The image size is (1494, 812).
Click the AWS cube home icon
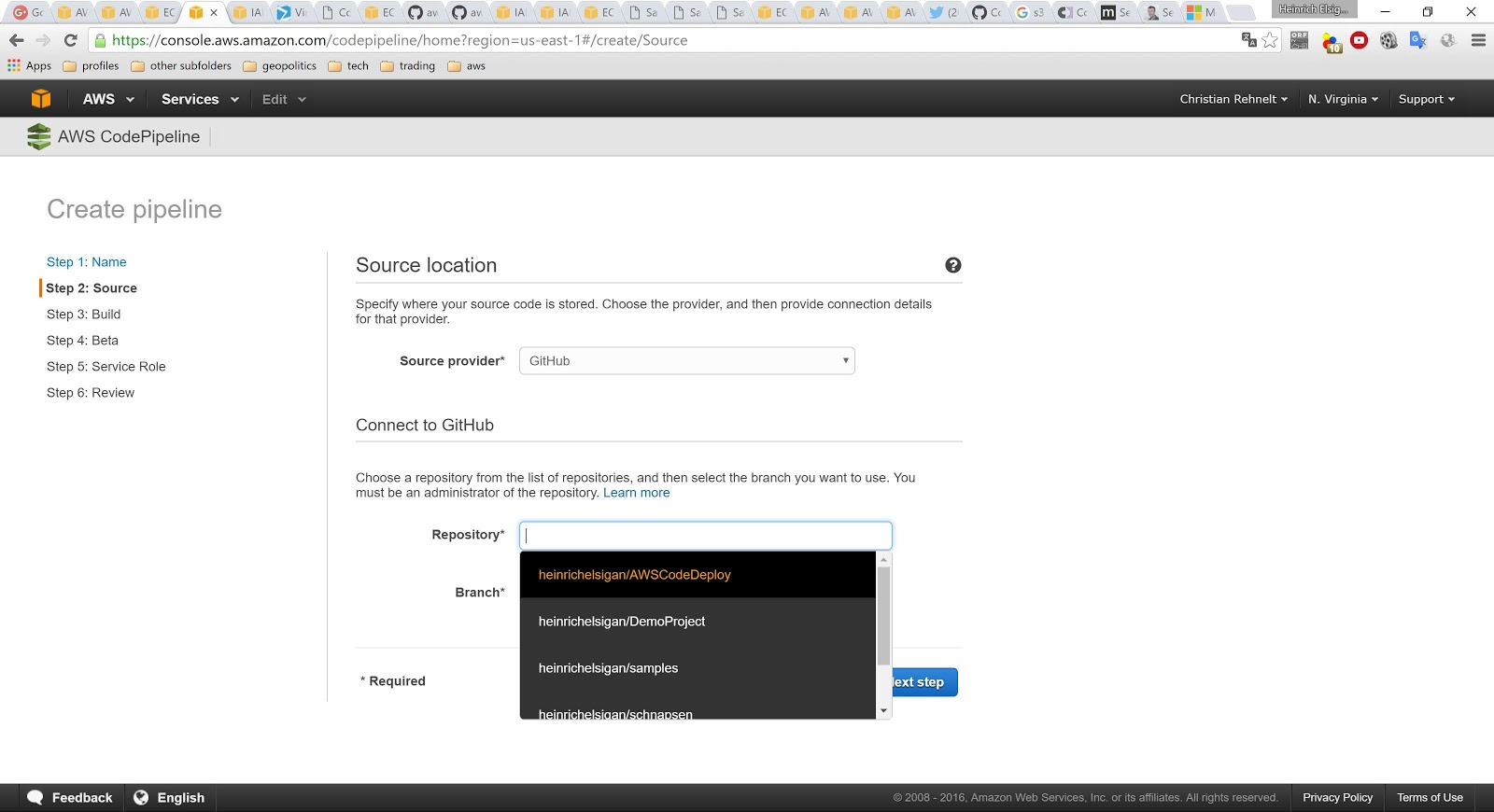click(41, 99)
